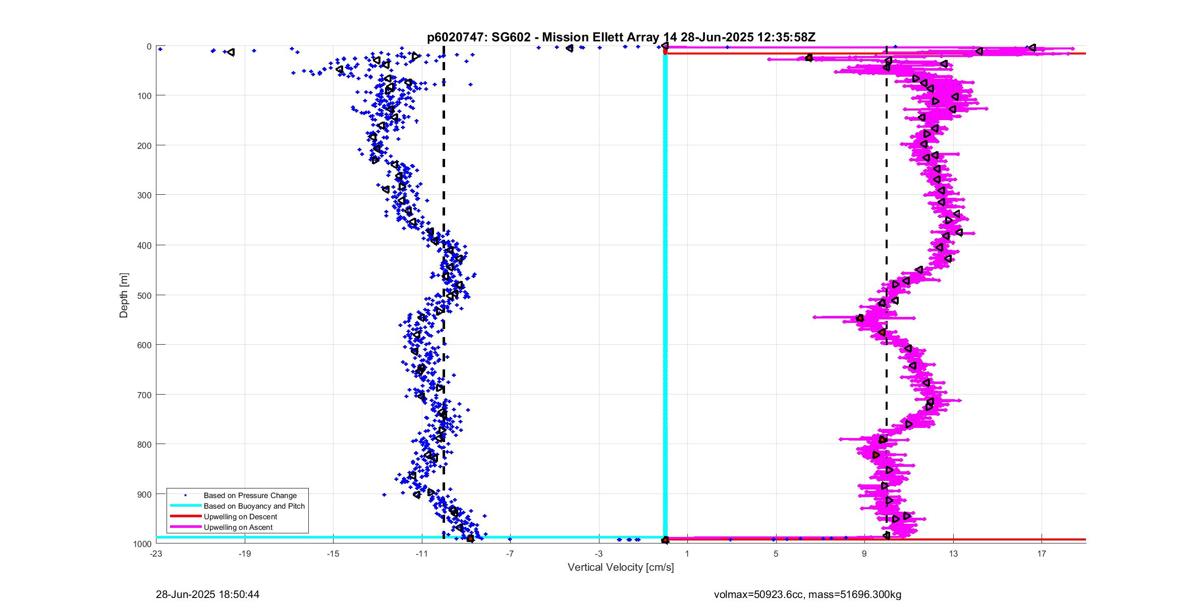
Task: Click the depth axis tick label '400'
Action: [x=143, y=245]
